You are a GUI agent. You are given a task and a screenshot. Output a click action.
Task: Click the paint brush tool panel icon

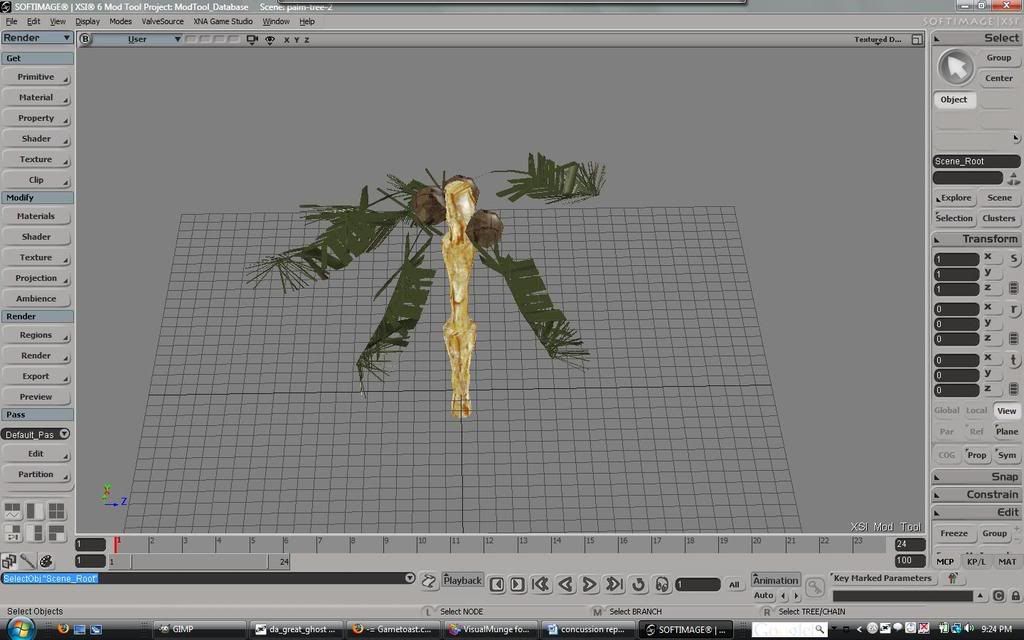point(27,561)
